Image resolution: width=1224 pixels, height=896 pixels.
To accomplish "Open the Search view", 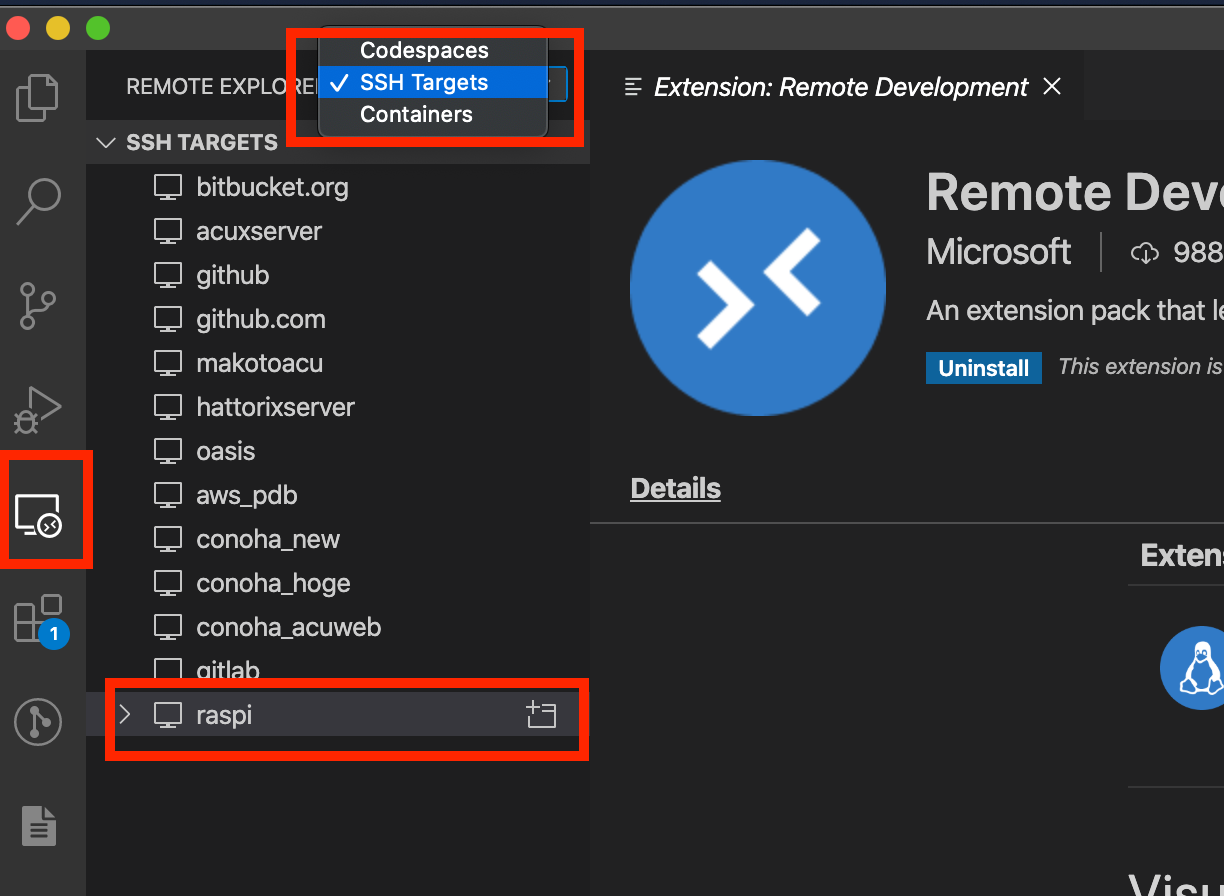I will tap(37, 201).
